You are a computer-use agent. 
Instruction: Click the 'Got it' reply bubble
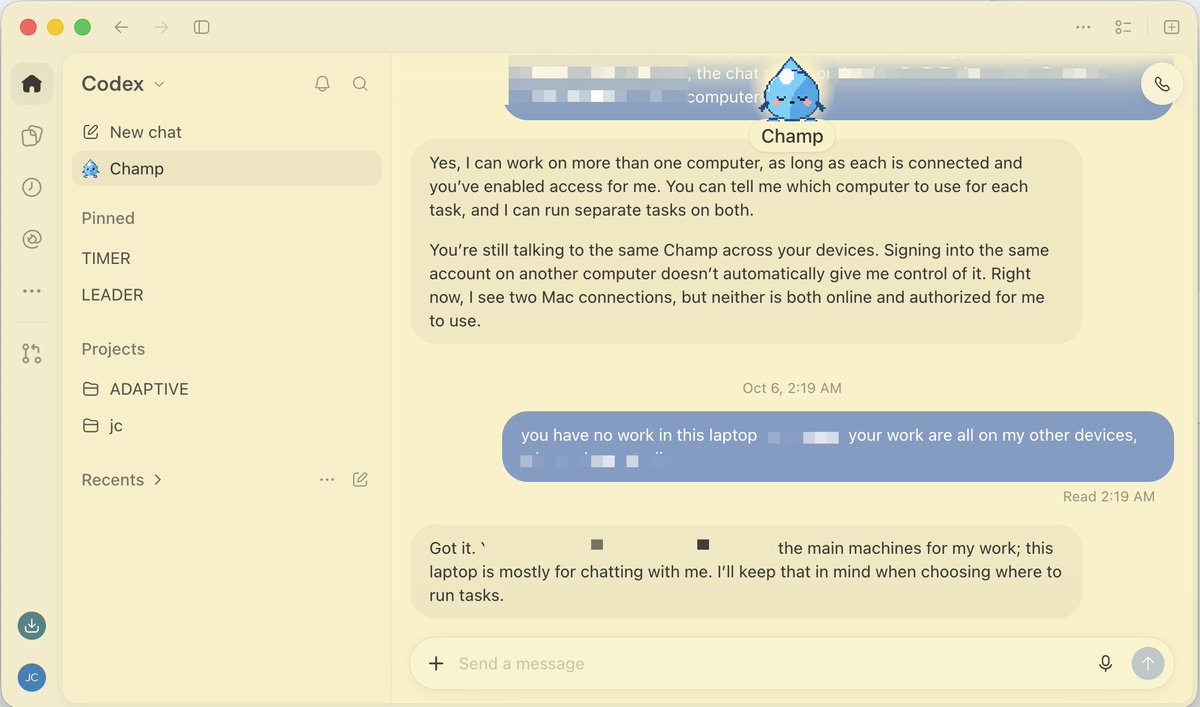[746, 572]
